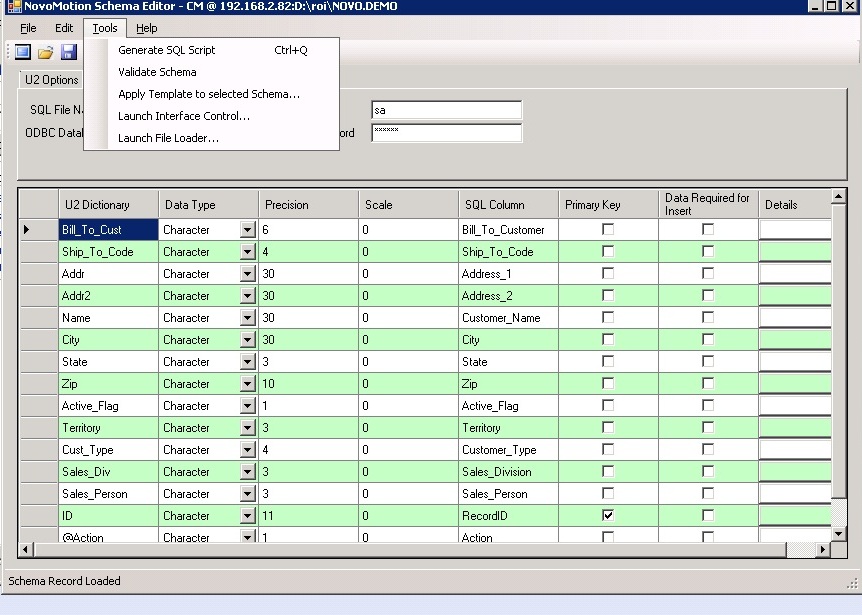Screen dimensions: 862x615
Task: Select Generate SQL Script menu entry
Action: click(x=167, y=50)
